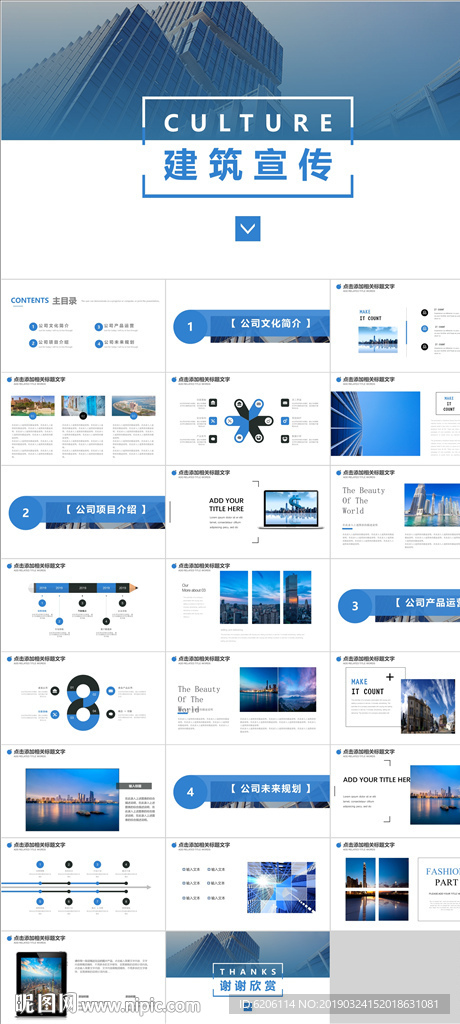Click circle 3 beside 公司产品运营 in the contents list

(99, 326)
